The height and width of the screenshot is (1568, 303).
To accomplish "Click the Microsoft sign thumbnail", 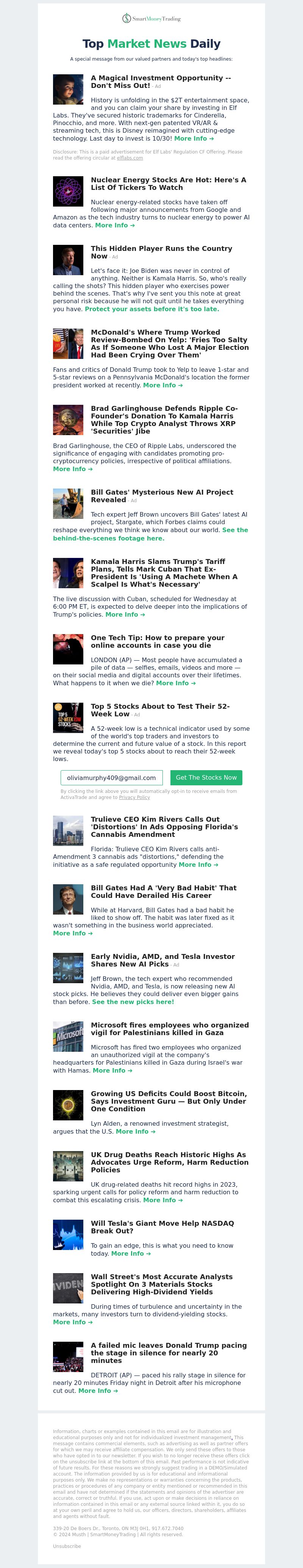I will 68,1037.
